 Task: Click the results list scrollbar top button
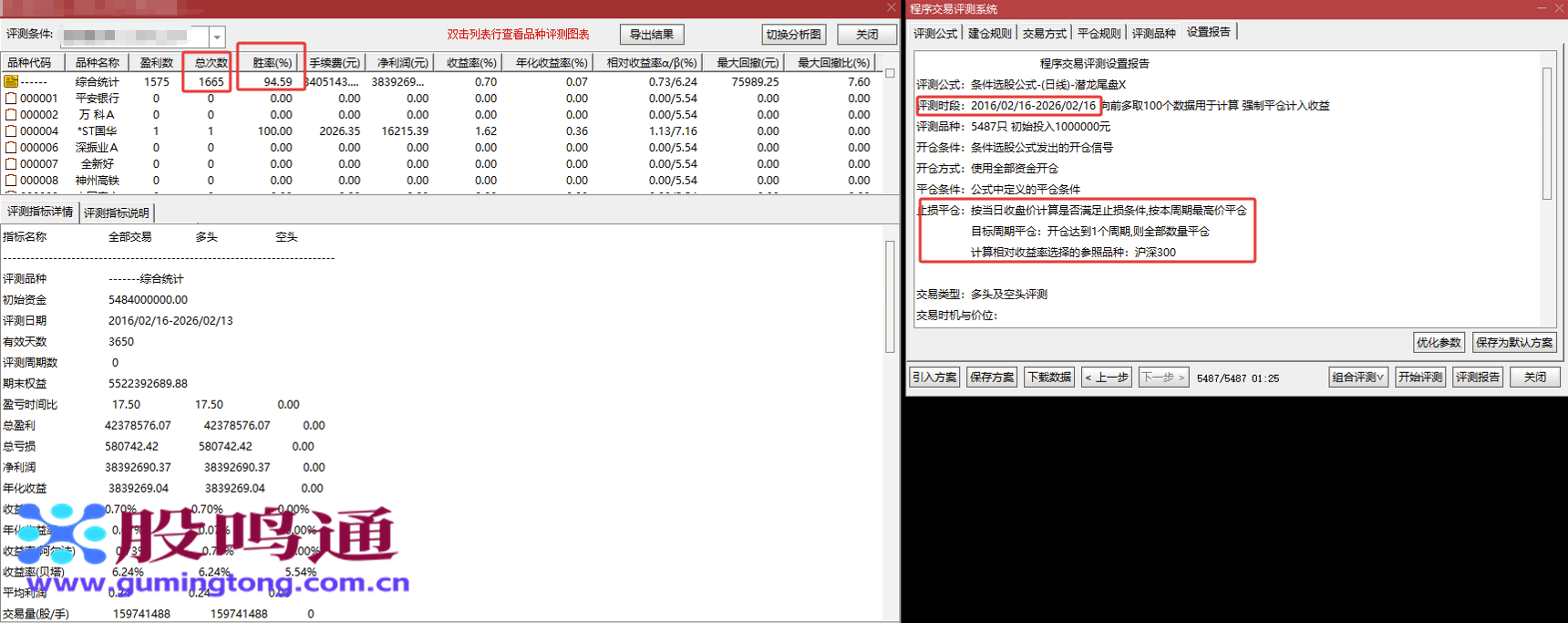pos(890,73)
